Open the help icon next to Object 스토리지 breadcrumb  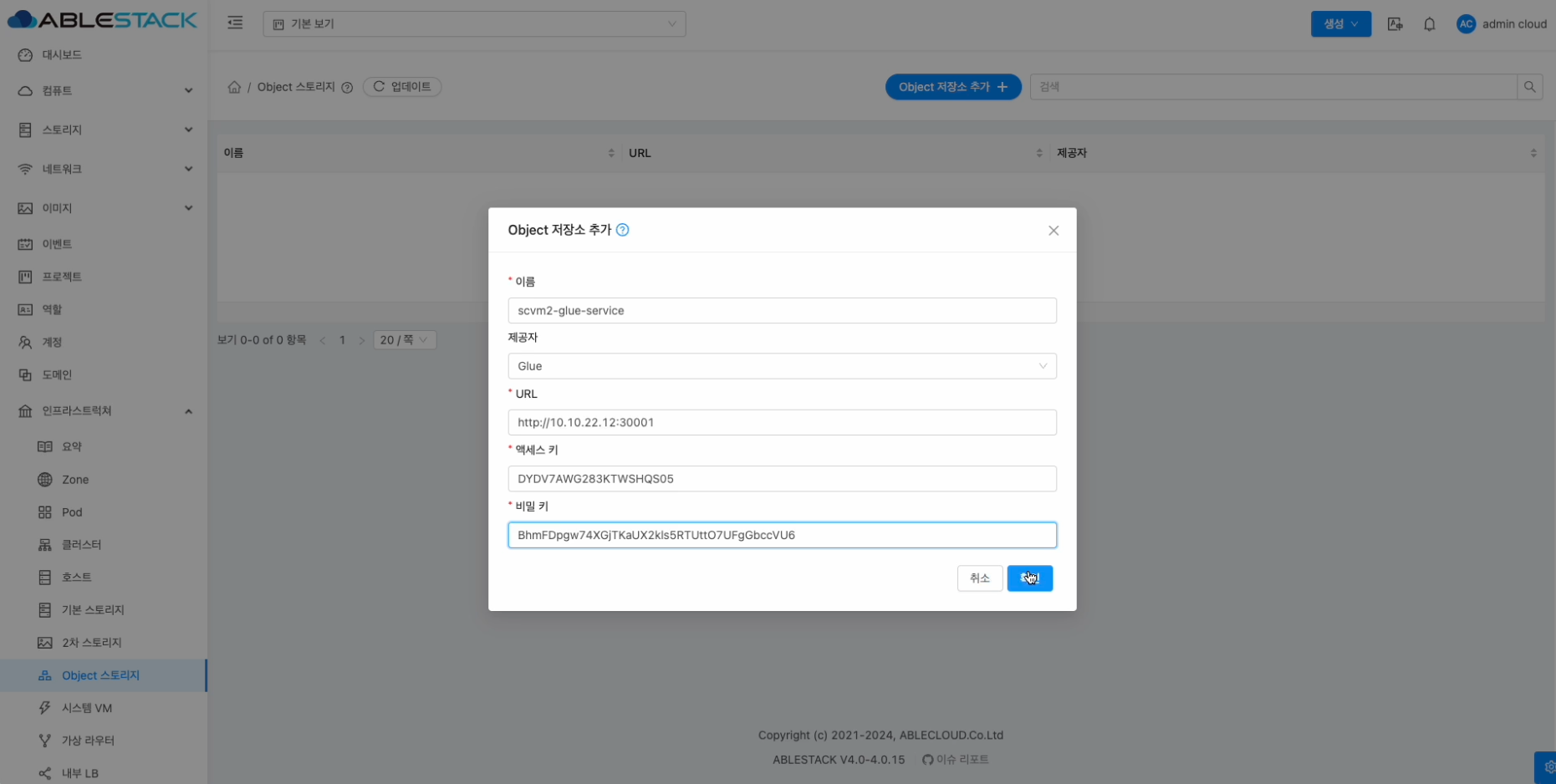pos(347,87)
